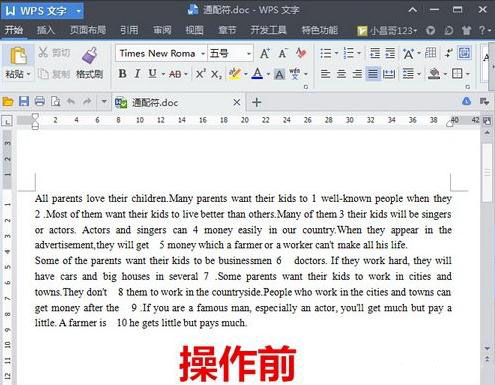Open the quick access toolbar customize dropdown
Viewport: 495px width, 385px height.
click(104, 101)
